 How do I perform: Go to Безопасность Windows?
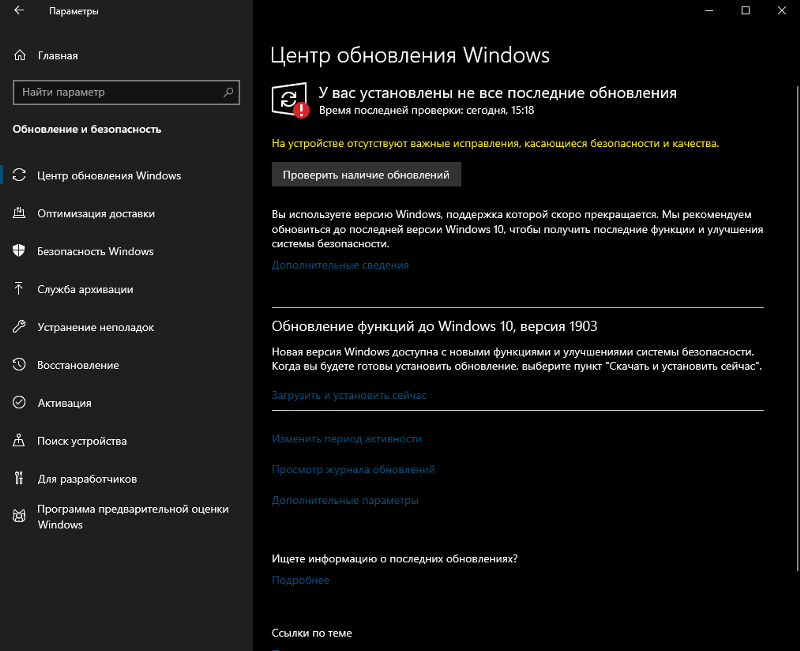pyautogui.click(x=95, y=251)
